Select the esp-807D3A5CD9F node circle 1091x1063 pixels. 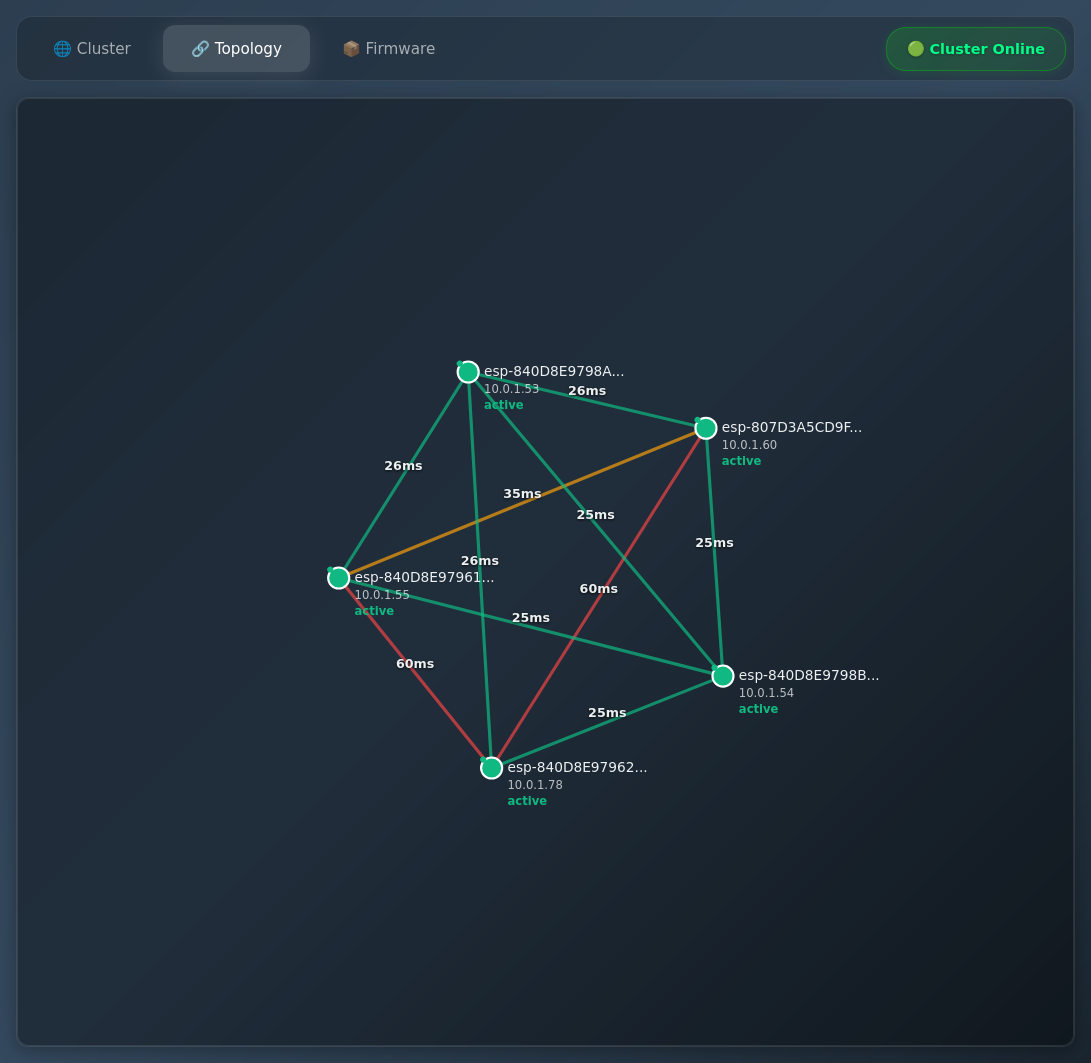click(x=706, y=428)
